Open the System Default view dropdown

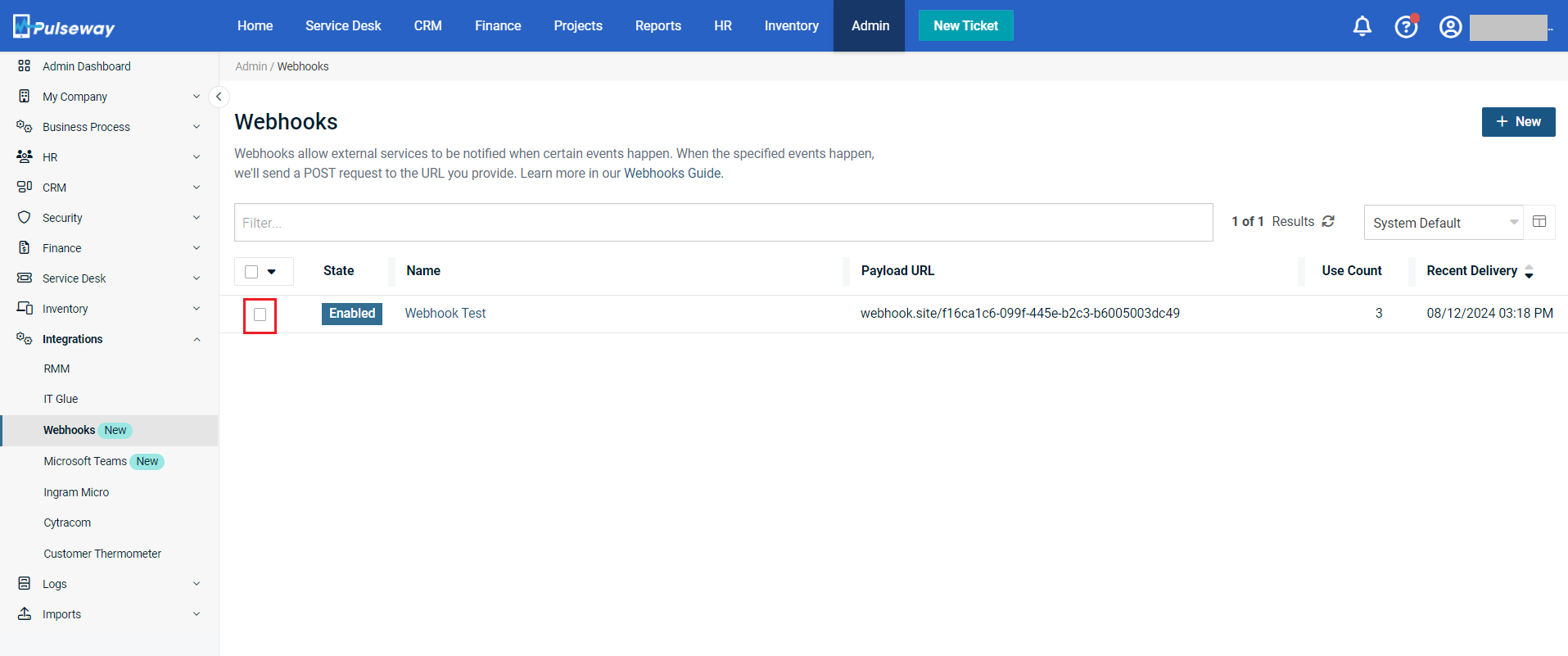(x=1443, y=223)
